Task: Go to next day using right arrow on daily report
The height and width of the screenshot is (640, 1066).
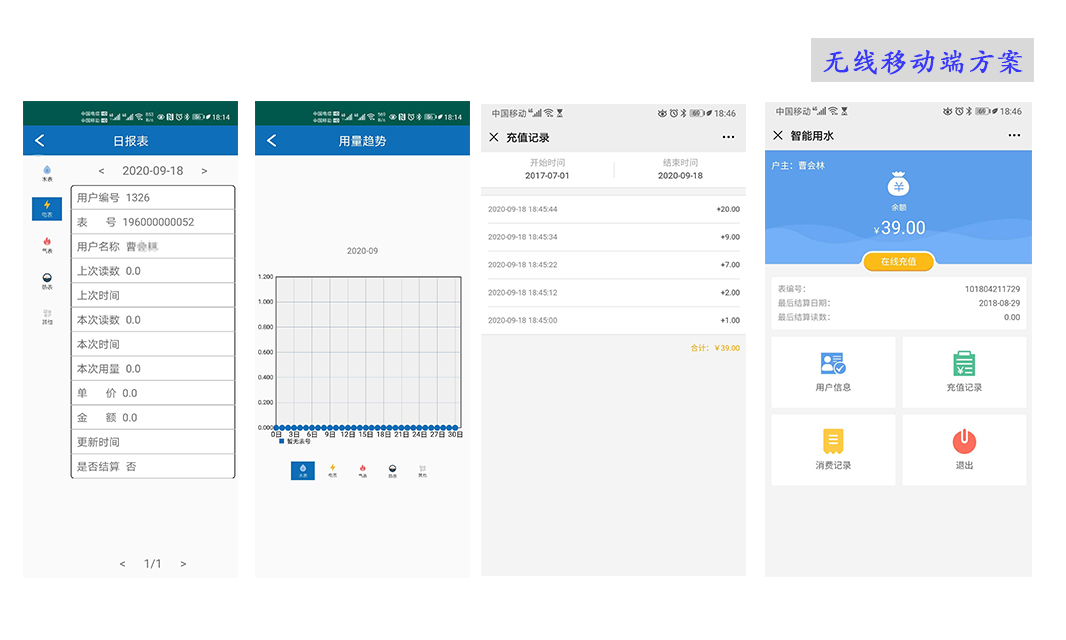Action: click(x=204, y=170)
